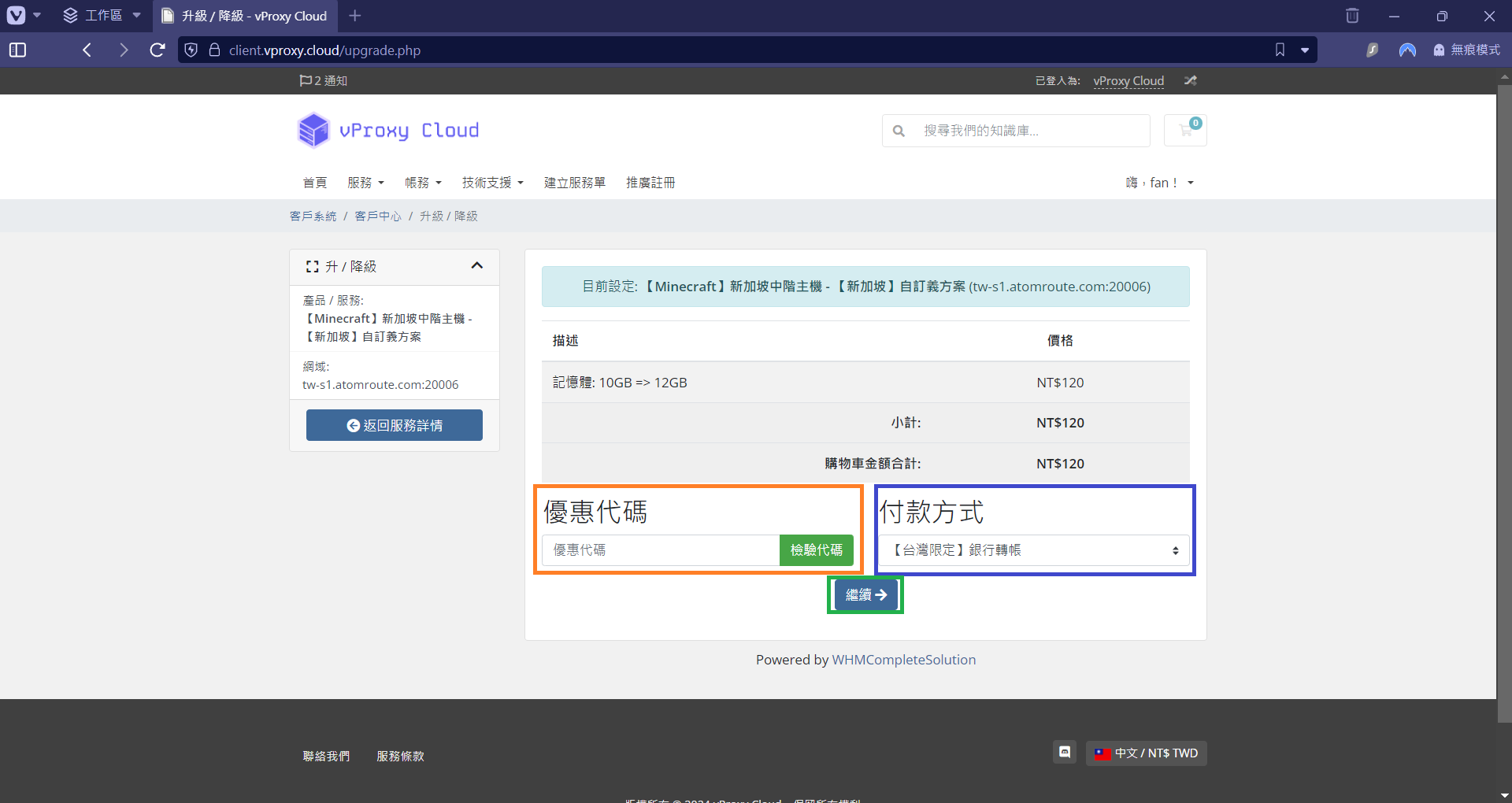Open the chat bubble icon in footer
The height and width of the screenshot is (803, 1512).
[1065, 753]
